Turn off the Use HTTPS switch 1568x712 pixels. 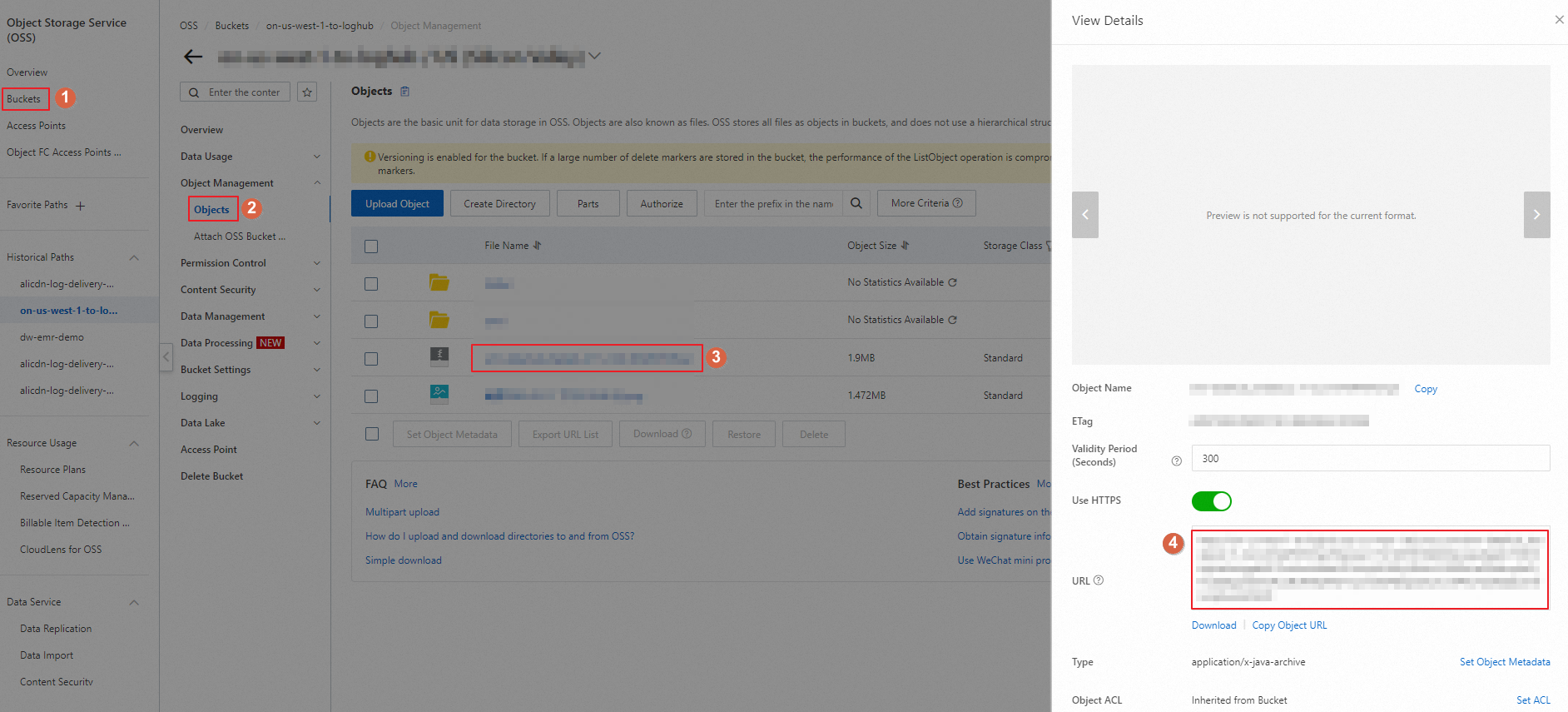click(1212, 501)
